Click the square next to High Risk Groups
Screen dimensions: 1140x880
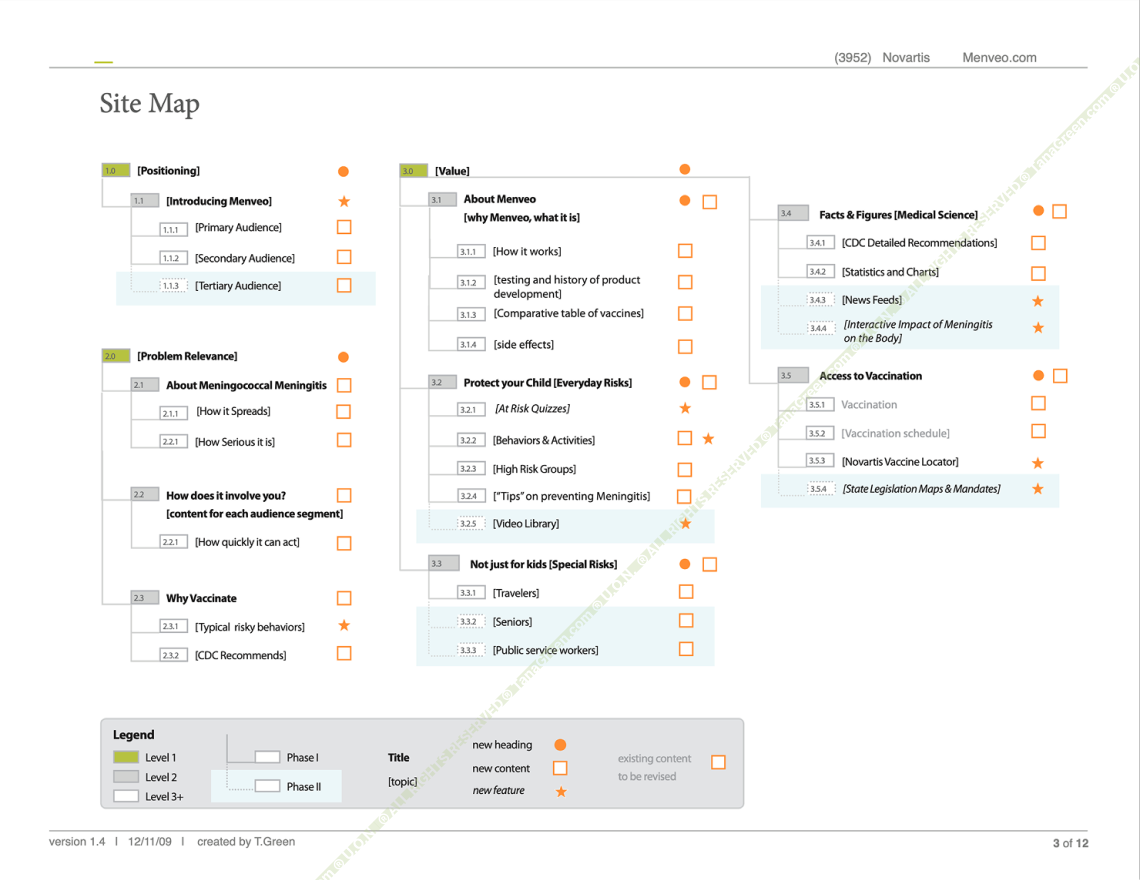tap(685, 470)
